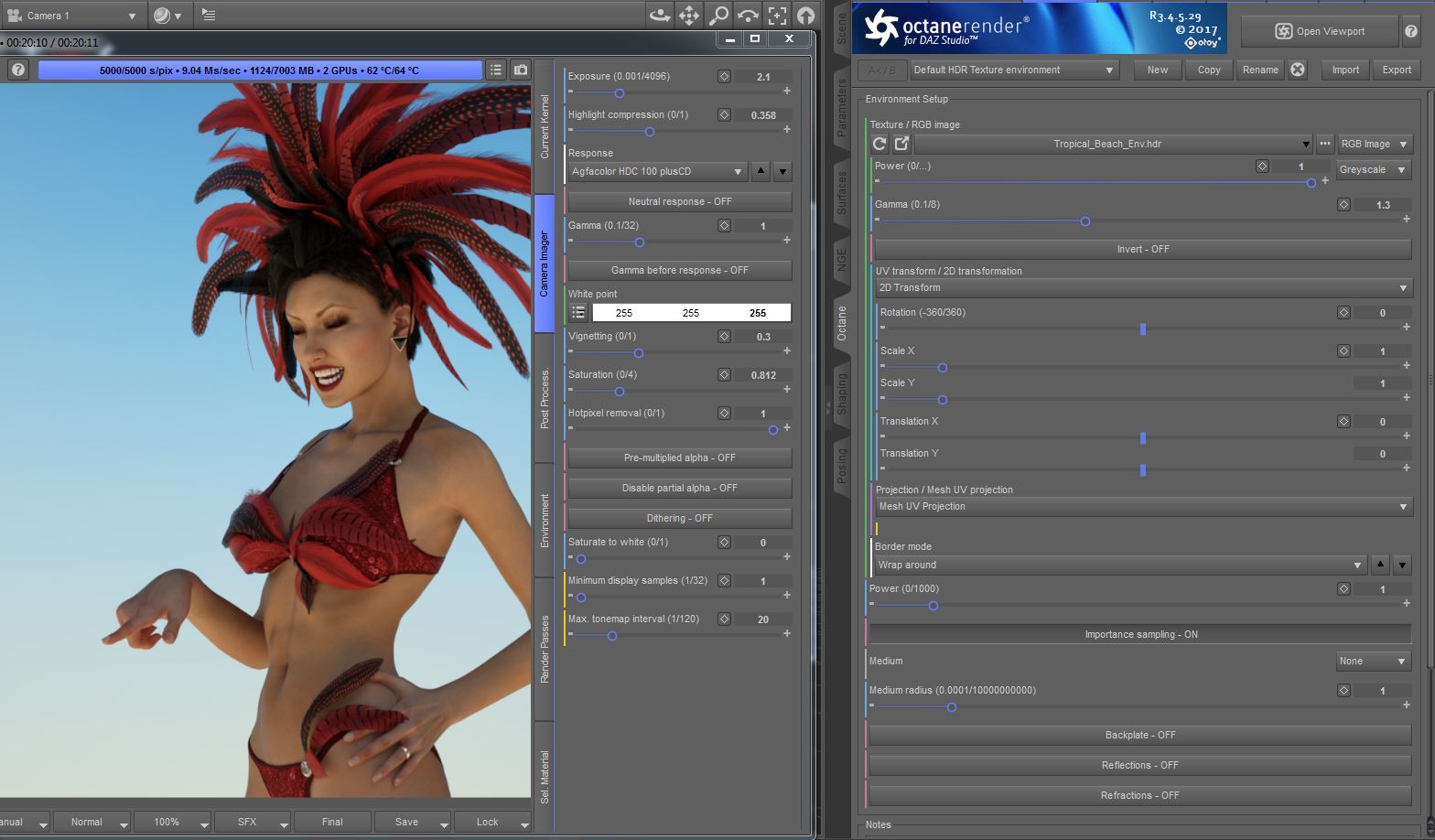Expand the Mesh UV Projection dropdown
Screen dimensions: 1435x840
(x=1142, y=506)
